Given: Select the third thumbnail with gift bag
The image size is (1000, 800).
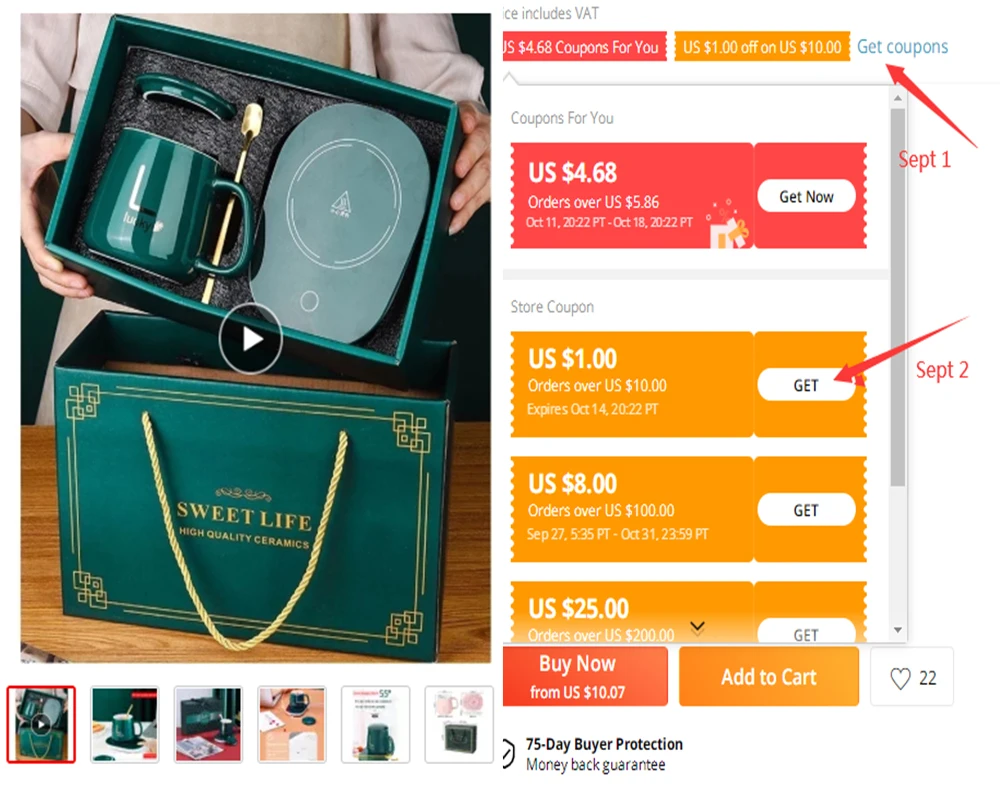Looking at the screenshot, I should click(209, 725).
